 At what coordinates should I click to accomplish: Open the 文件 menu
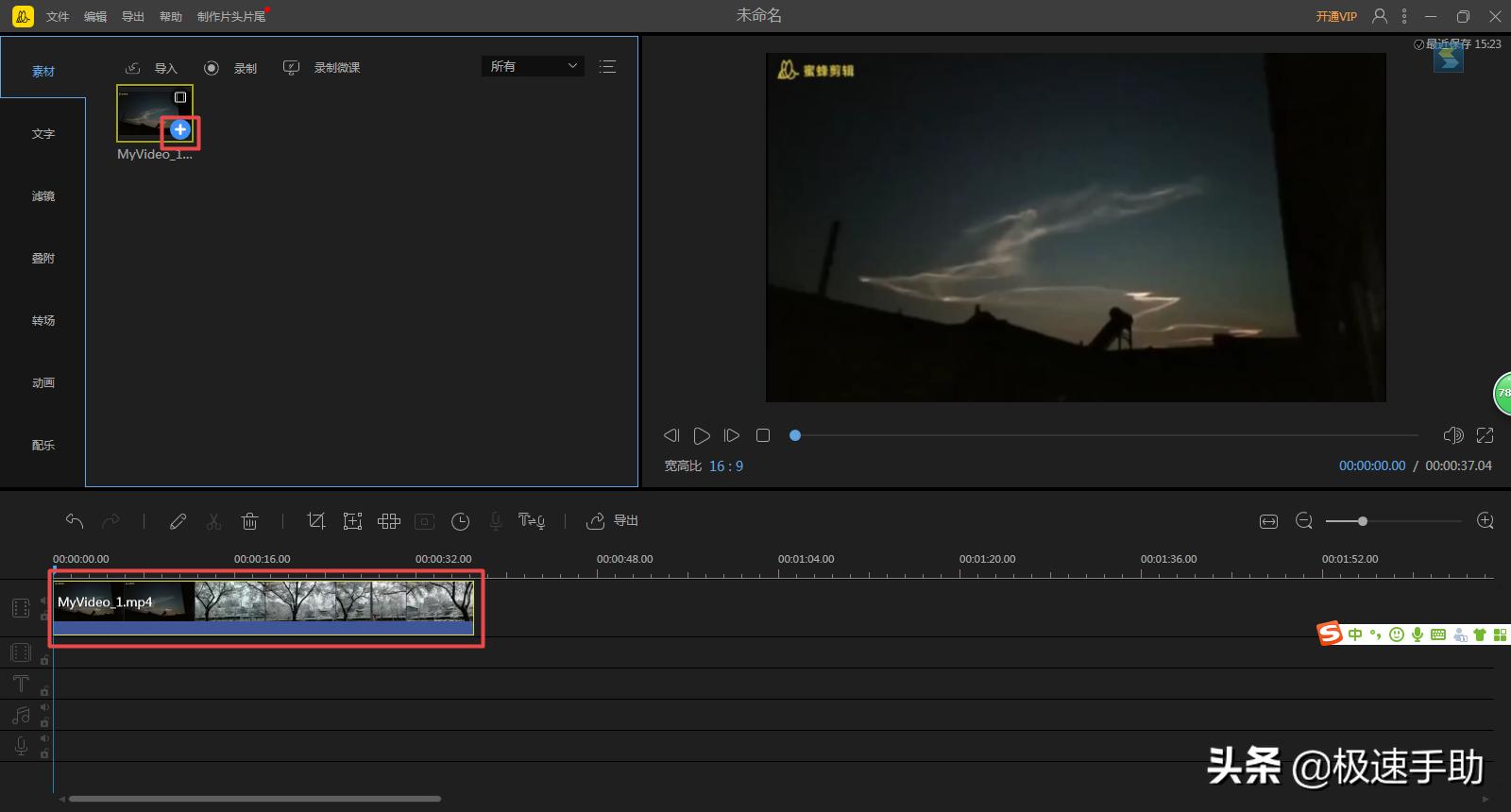pos(58,16)
